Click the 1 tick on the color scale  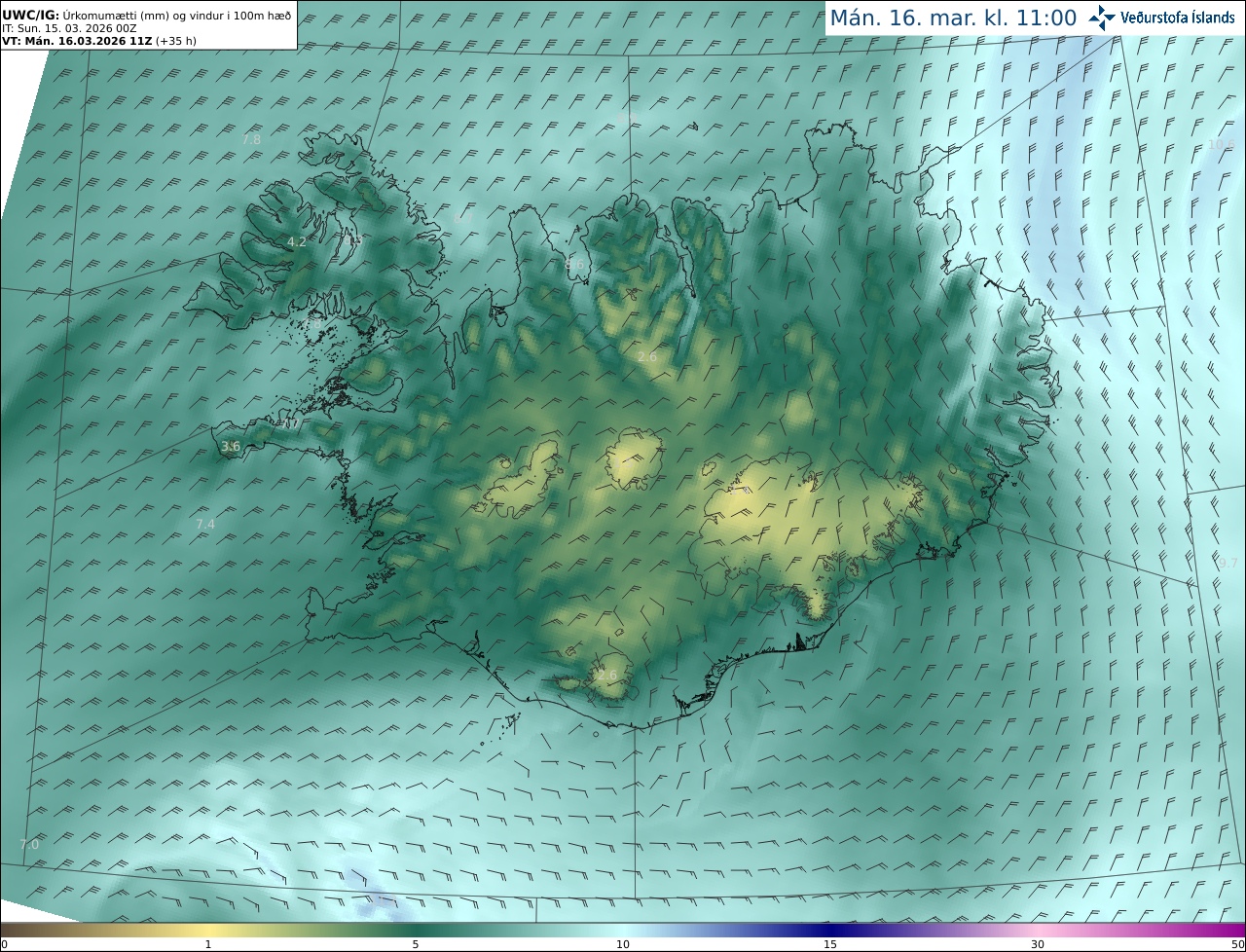208,944
